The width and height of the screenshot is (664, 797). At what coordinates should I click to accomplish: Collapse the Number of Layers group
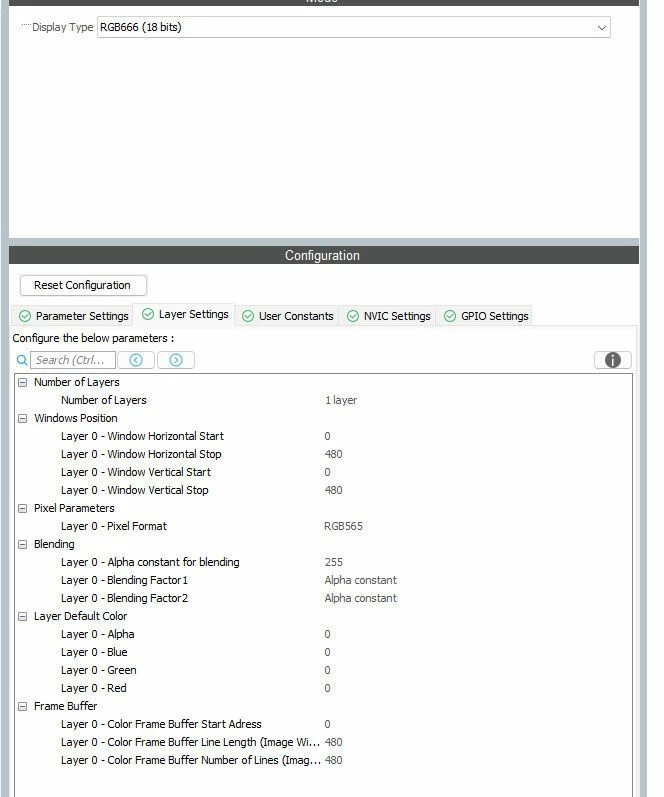[x=22, y=382]
